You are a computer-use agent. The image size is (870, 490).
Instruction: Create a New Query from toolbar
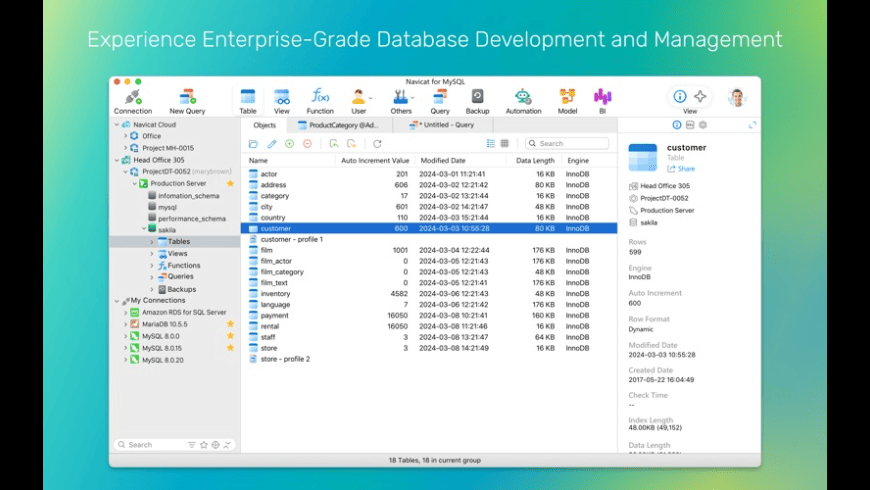pos(187,102)
